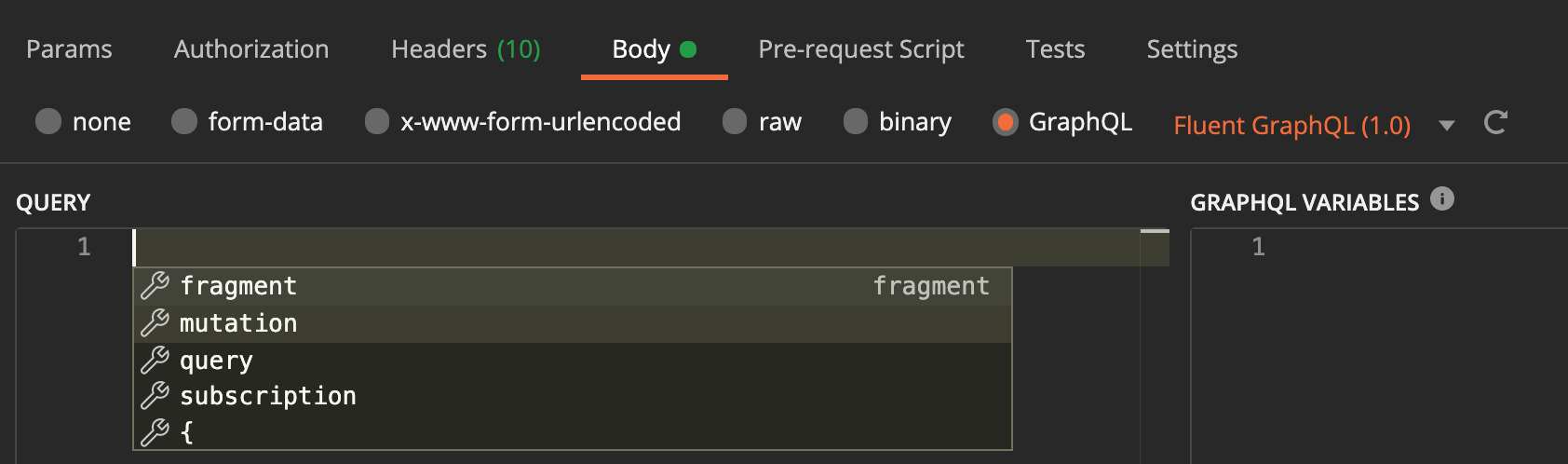Image resolution: width=1568 pixels, height=464 pixels.
Task: Open the Fluent GraphQL (1.0) schema selector
Action: click(x=1291, y=125)
